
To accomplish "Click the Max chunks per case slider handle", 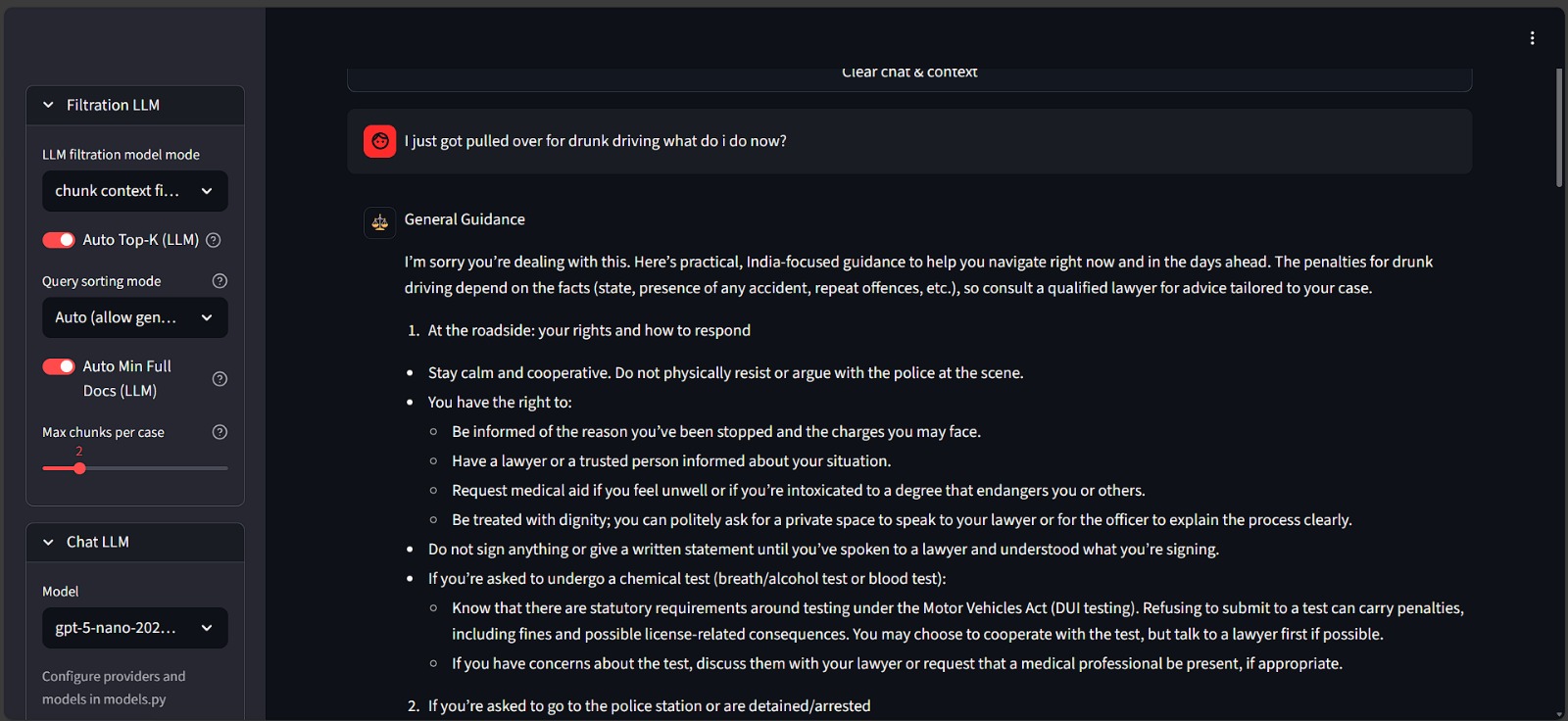I will coord(79,468).
